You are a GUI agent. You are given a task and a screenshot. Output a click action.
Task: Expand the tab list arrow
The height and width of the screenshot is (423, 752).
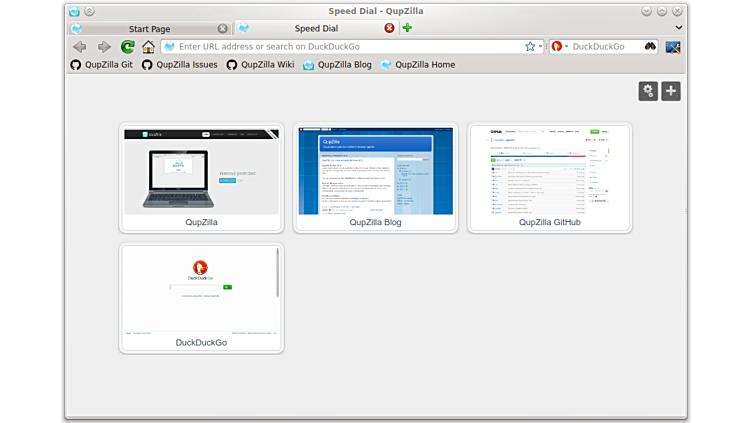(x=679, y=28)
